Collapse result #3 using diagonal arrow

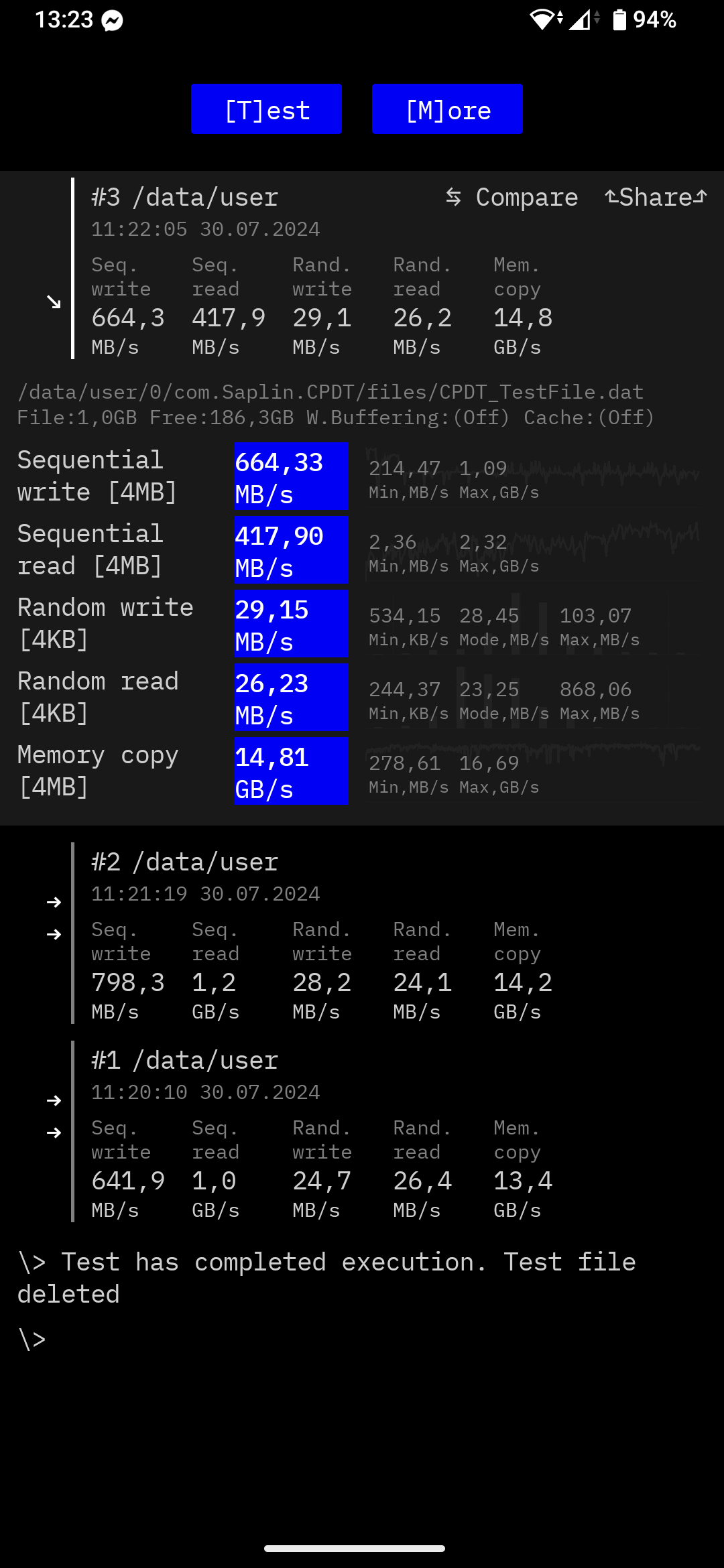[x=54, y=302]
